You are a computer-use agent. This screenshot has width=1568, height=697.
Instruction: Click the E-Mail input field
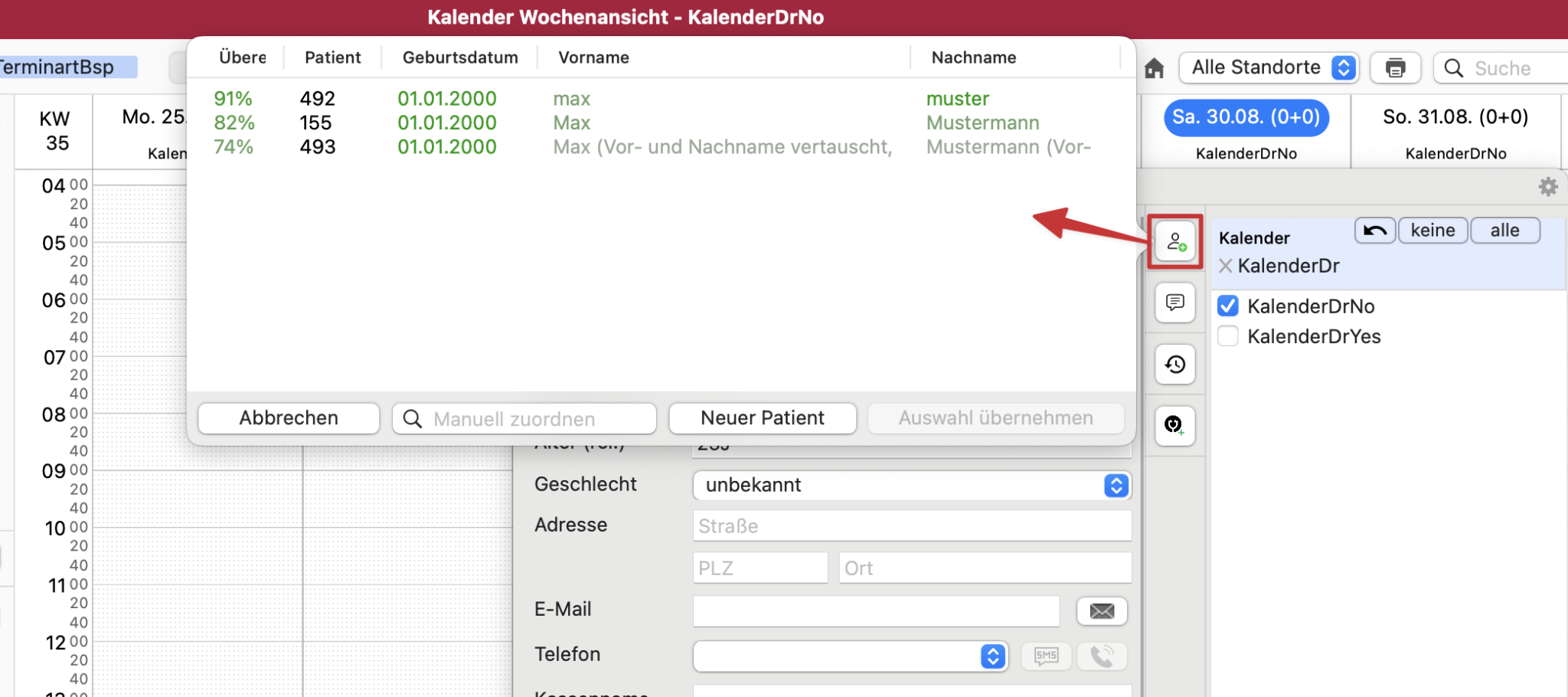pyautogui.click(x=876, y=611)
